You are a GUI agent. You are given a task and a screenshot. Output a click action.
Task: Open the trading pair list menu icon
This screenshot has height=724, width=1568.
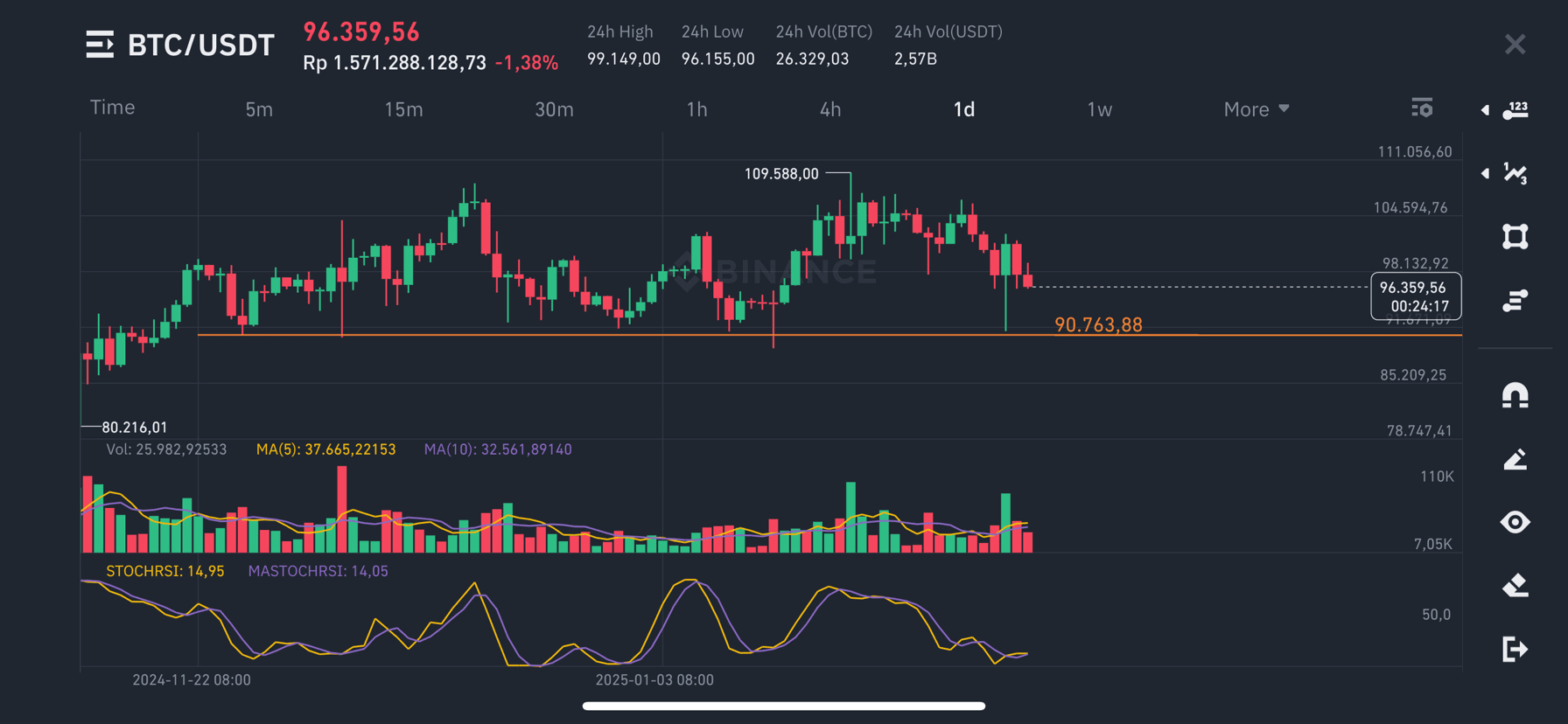pos(100,44)
